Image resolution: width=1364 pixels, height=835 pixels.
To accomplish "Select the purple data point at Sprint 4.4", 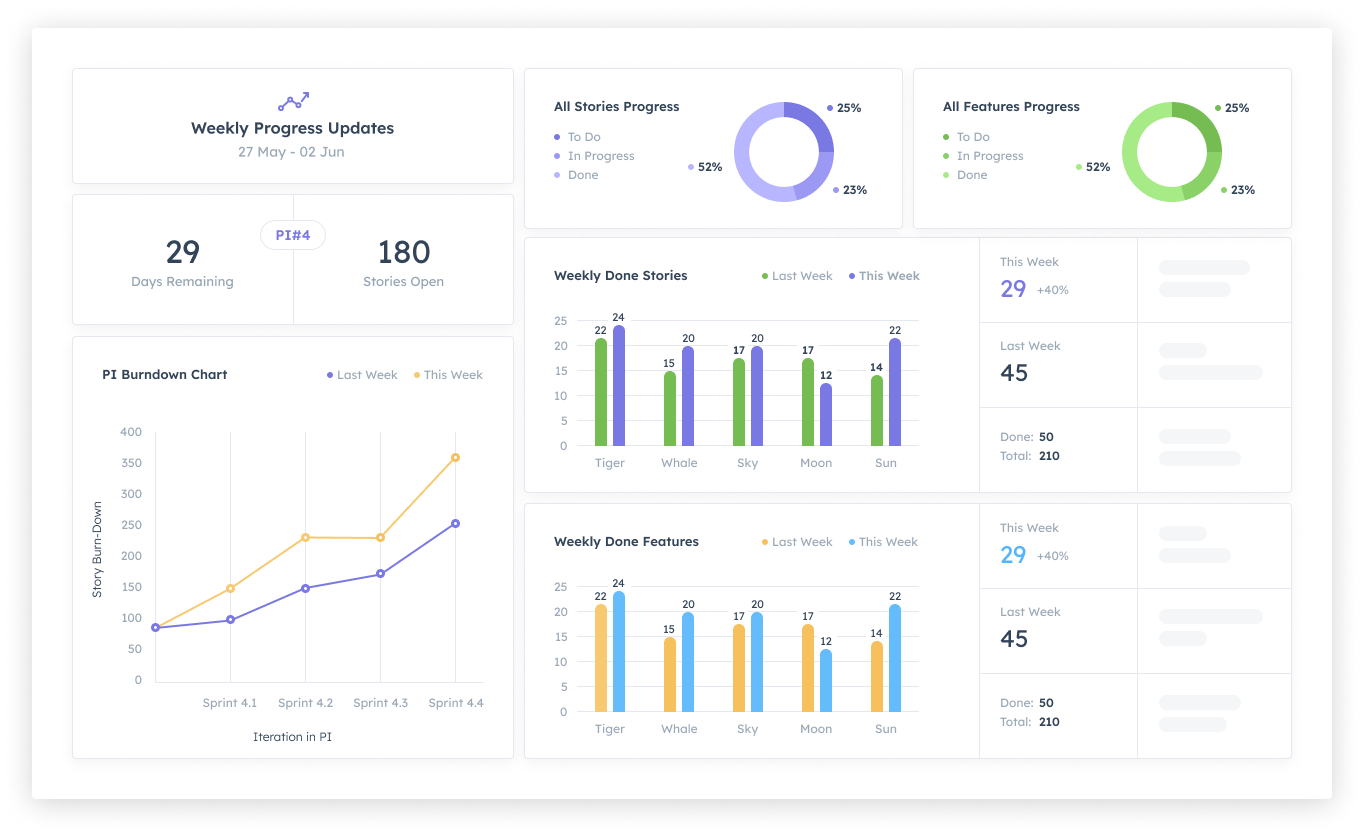I will (x=455, y=523).
